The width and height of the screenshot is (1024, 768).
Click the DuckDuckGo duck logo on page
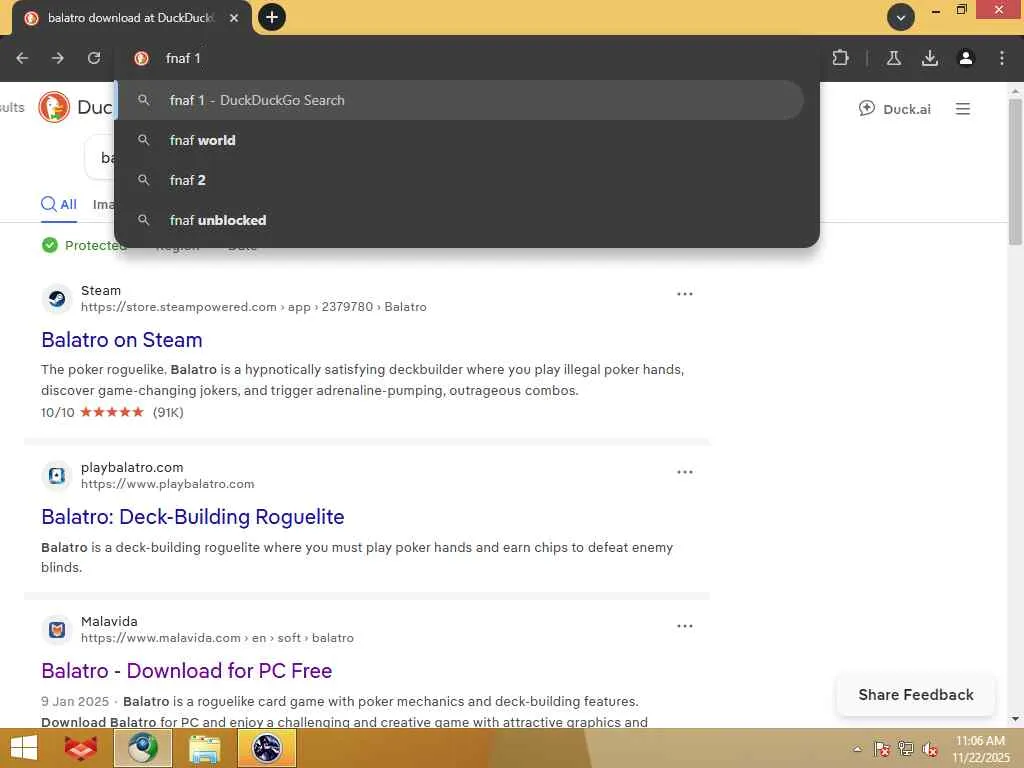pos(54,107)
